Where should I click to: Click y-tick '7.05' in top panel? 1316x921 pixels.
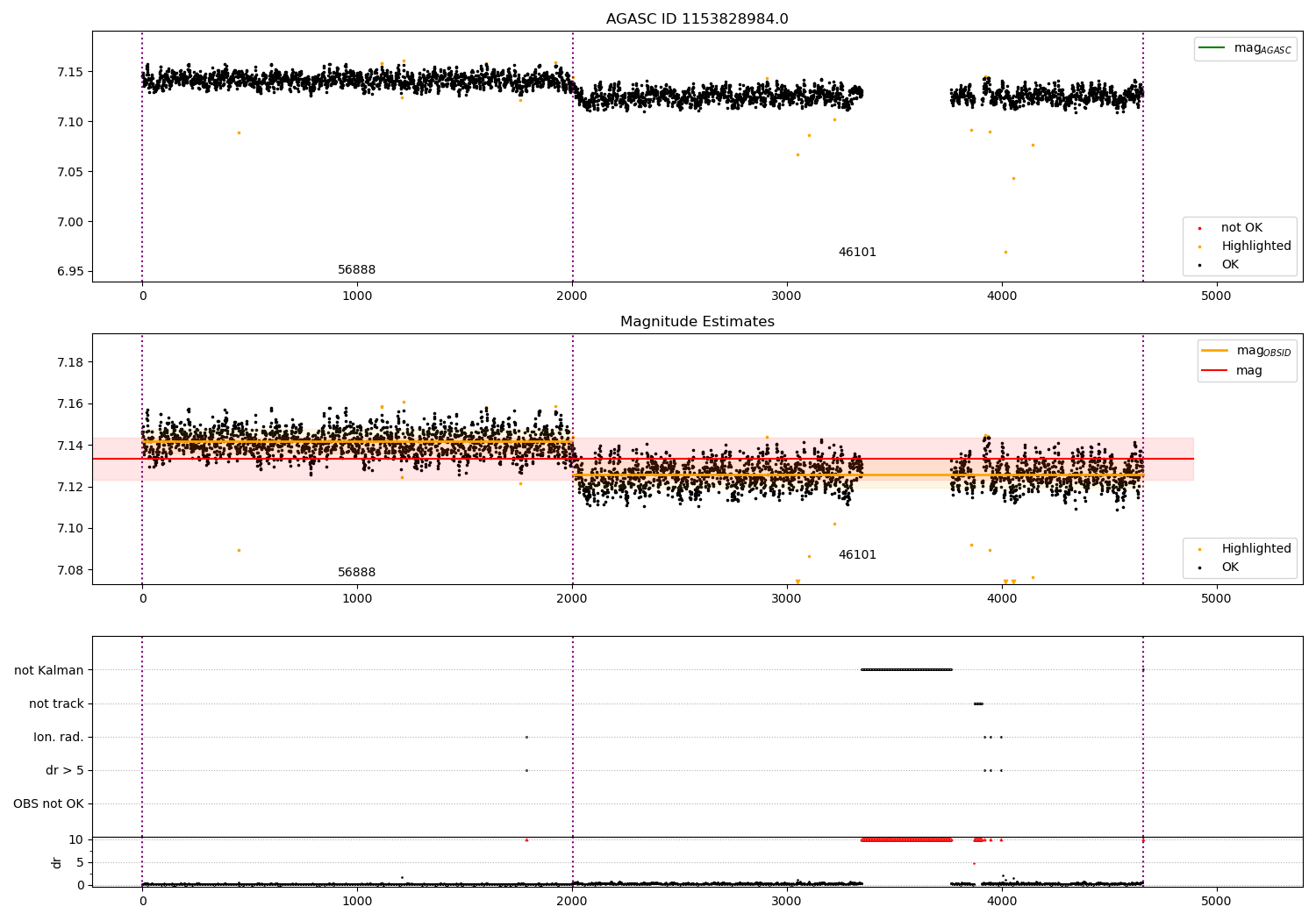[70, 172]
